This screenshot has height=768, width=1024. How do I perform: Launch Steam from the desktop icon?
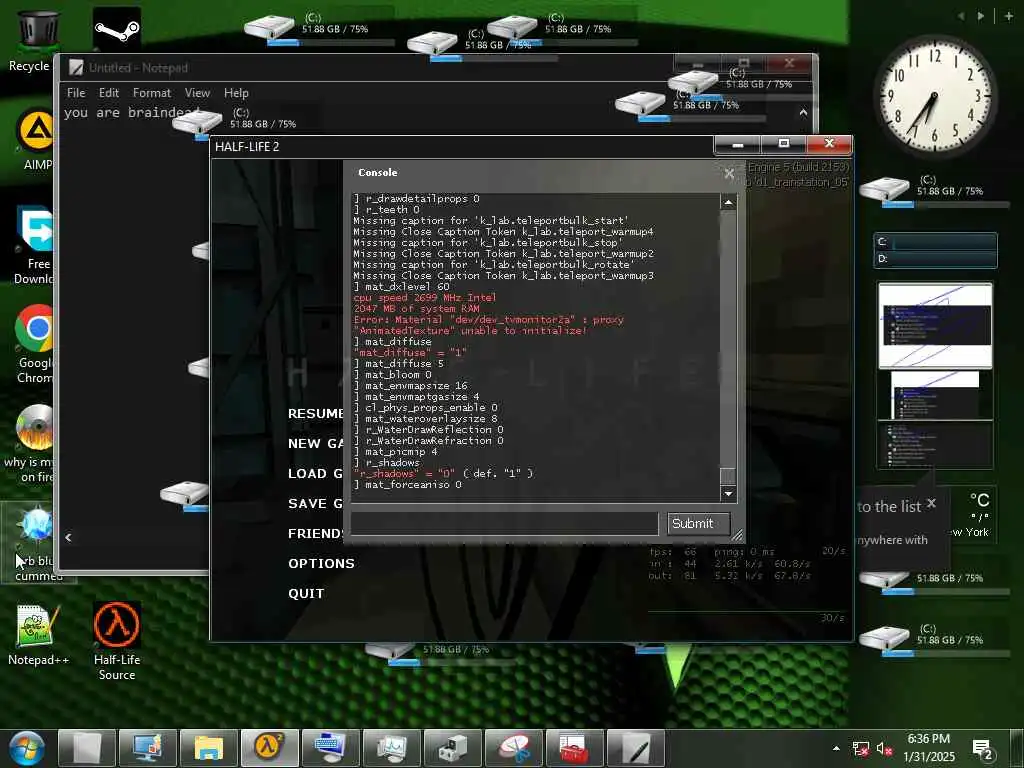click(x=117, y=29)
